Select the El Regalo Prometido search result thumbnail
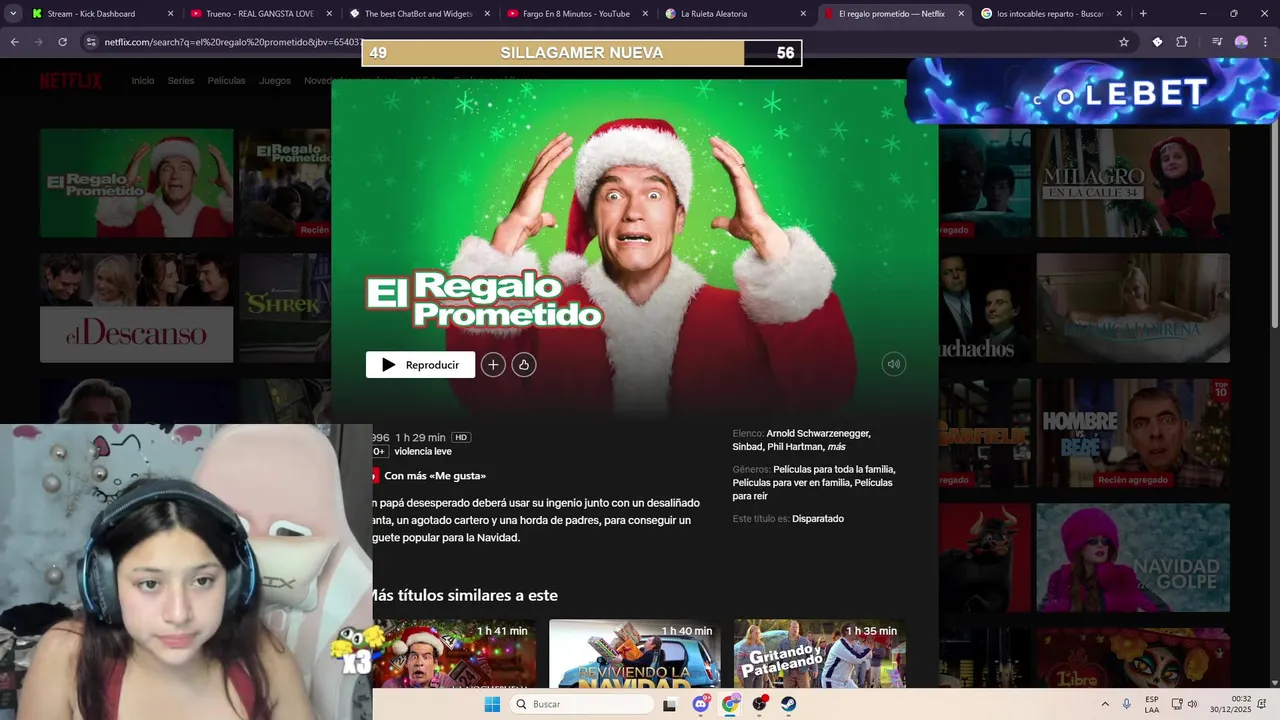This screenshot has width=1280, height=720. (136, 183)
